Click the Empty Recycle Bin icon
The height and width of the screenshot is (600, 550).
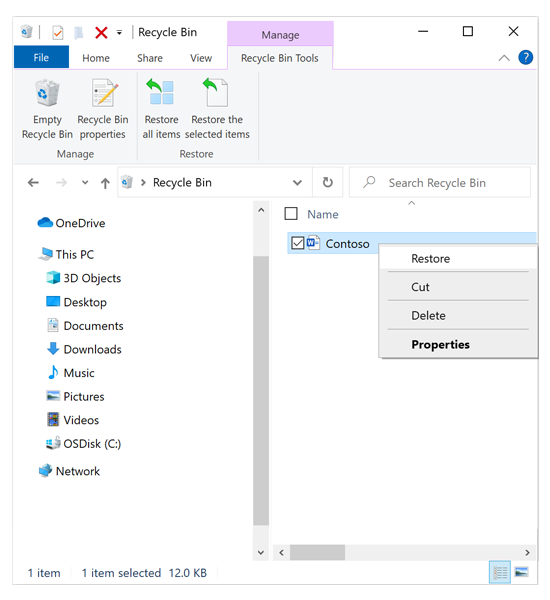pyautogui.click(x=47, y=93)
